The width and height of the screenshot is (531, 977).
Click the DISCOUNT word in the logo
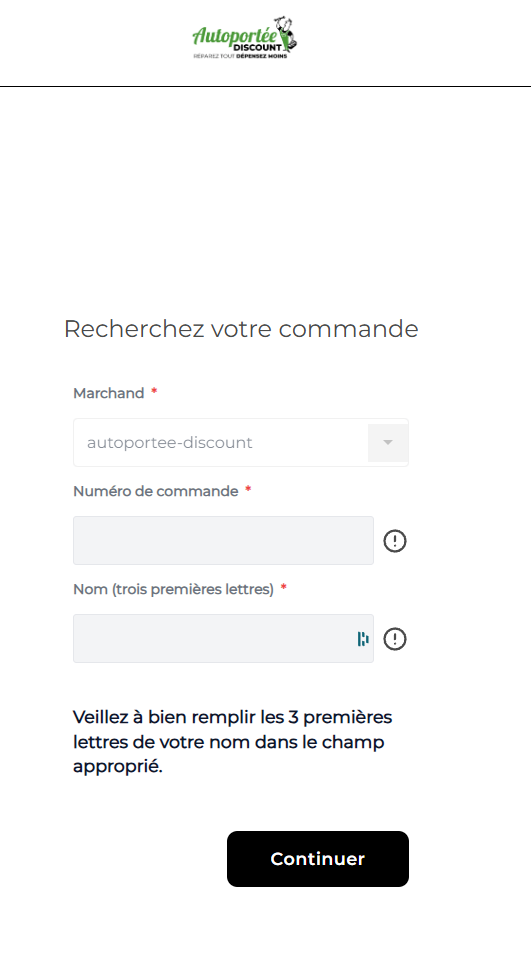(257, 47)
